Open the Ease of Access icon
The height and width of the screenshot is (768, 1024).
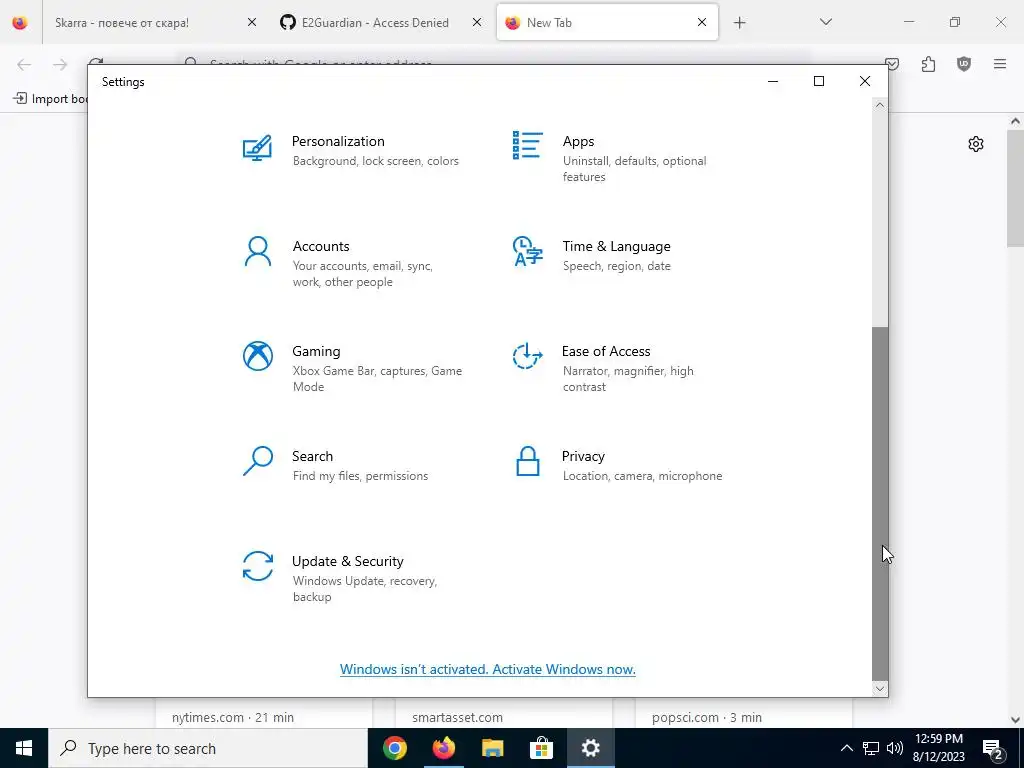(527, 356)
